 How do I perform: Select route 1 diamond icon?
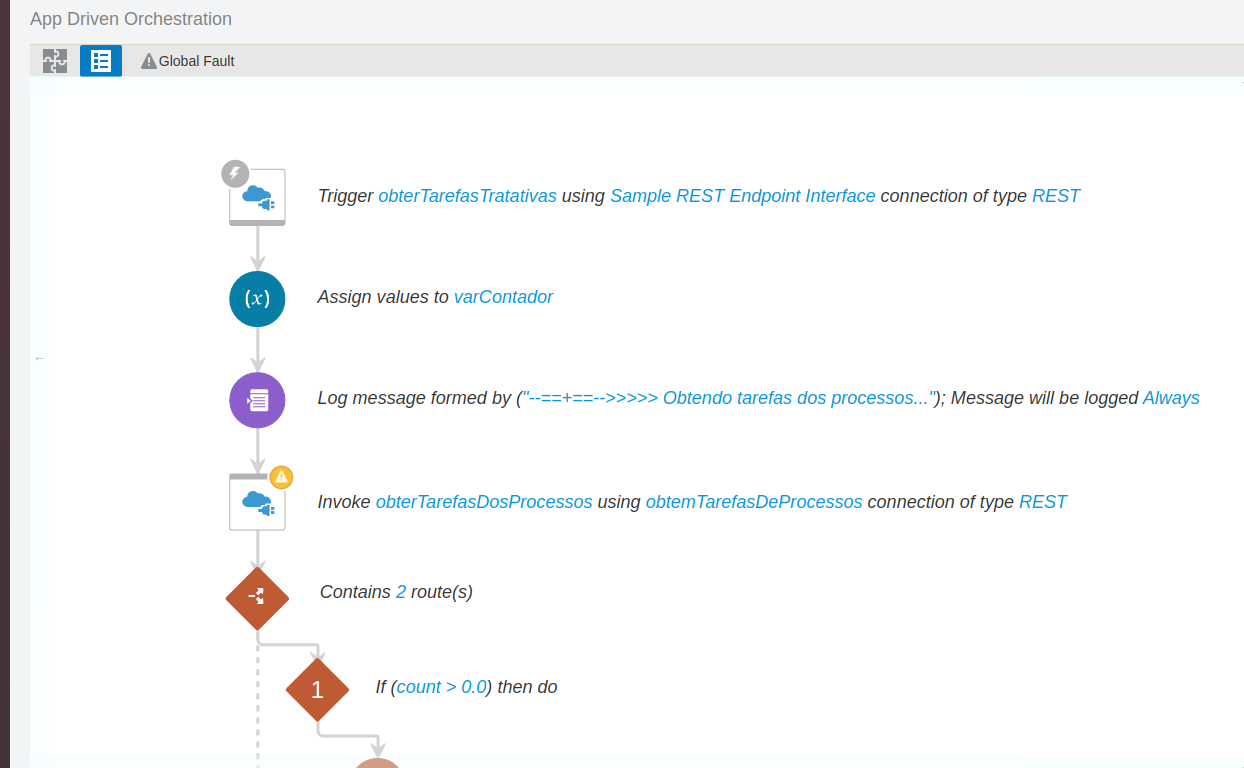tap(318, 690)
